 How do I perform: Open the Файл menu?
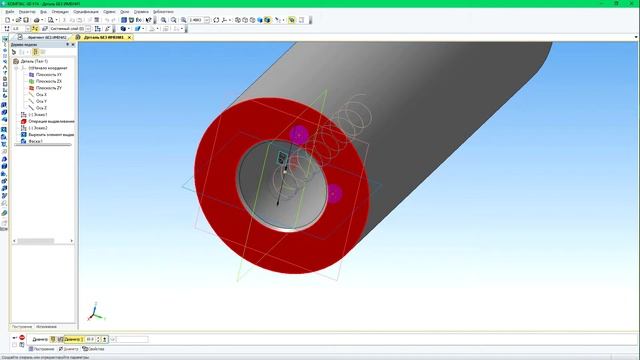[x=10, y=12]
